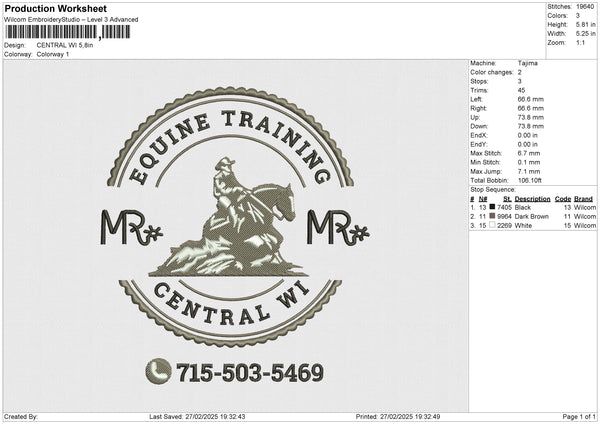Click the 'Brand' column header

tap(583, 199)
